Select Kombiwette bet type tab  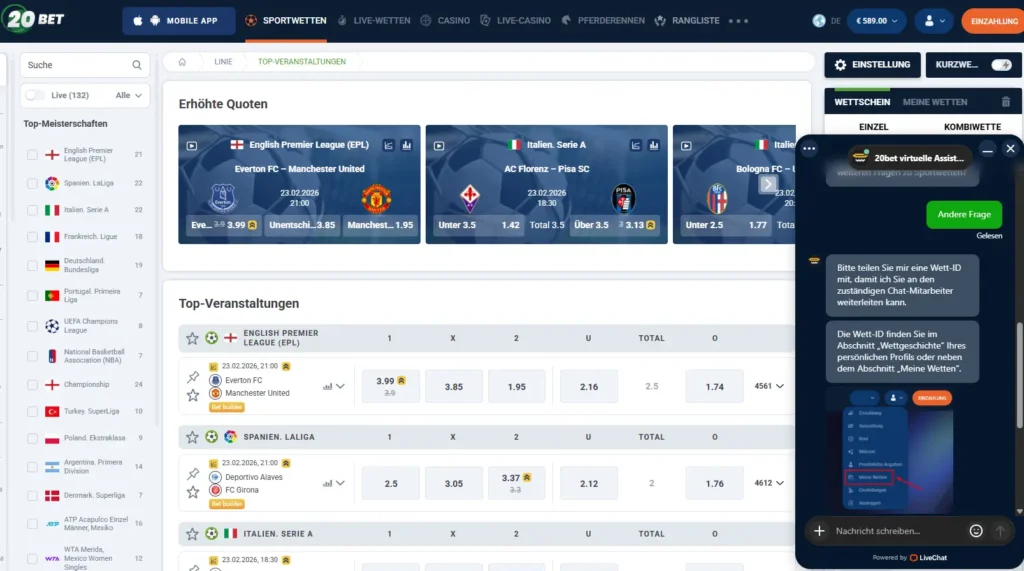(972, 127)
